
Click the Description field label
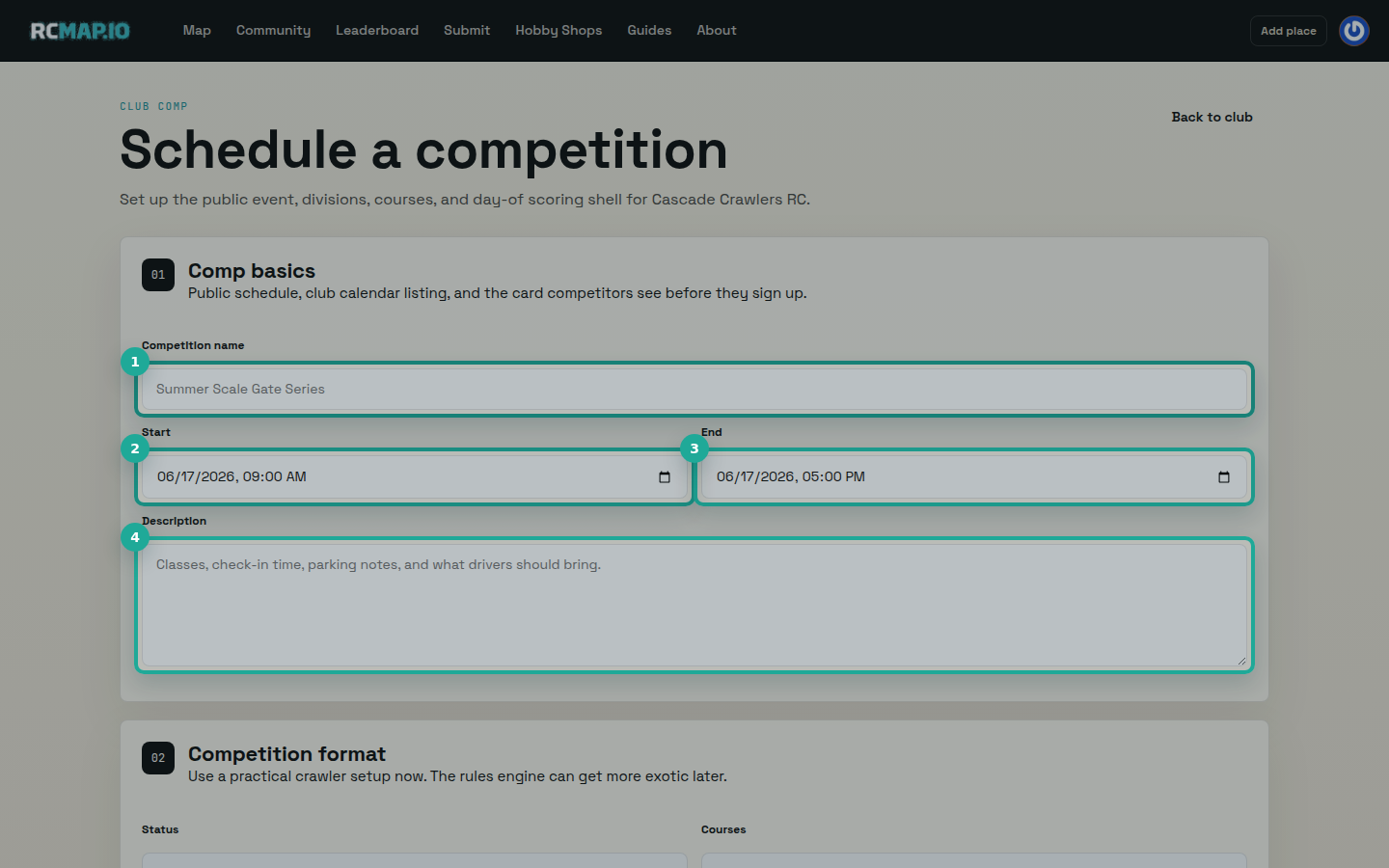tap(174, 521)
